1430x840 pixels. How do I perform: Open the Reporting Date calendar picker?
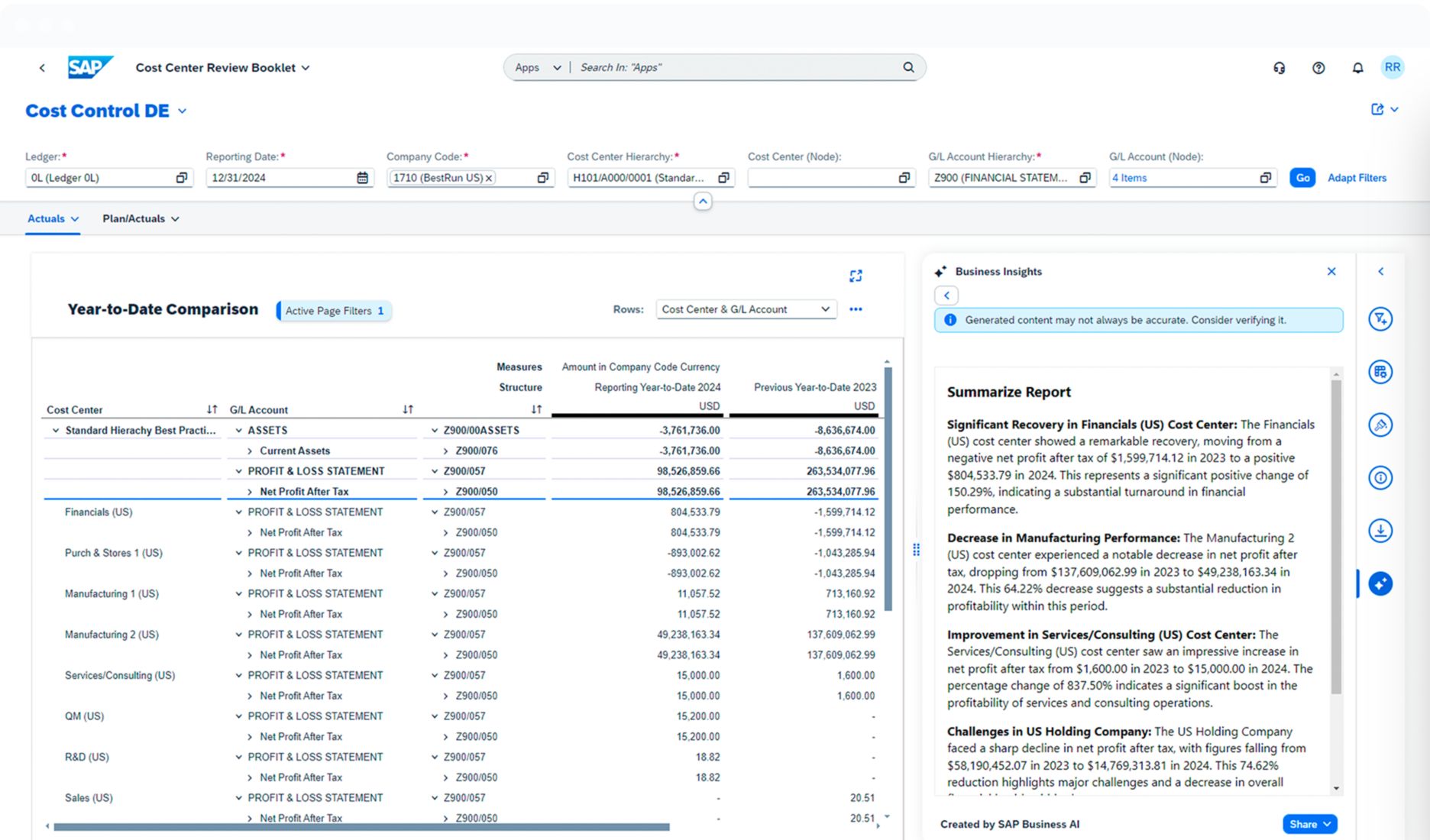point(362,178)
